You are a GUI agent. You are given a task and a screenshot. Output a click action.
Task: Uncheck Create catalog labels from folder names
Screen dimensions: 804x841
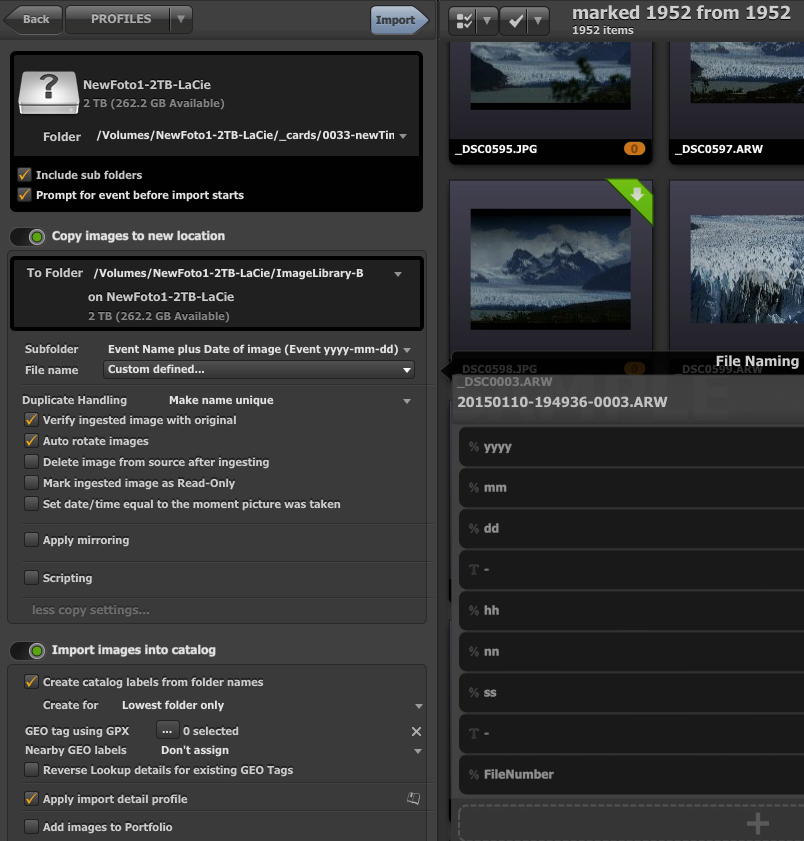coord(31,682)
